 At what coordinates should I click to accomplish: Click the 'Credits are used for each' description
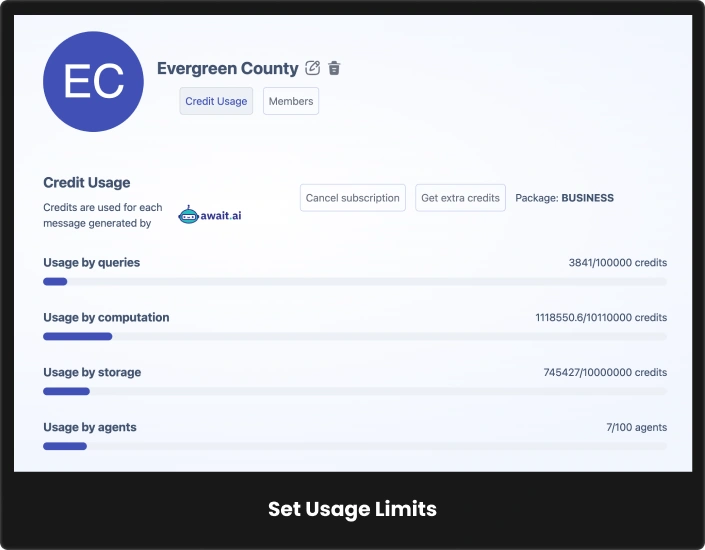coord(103,215)
